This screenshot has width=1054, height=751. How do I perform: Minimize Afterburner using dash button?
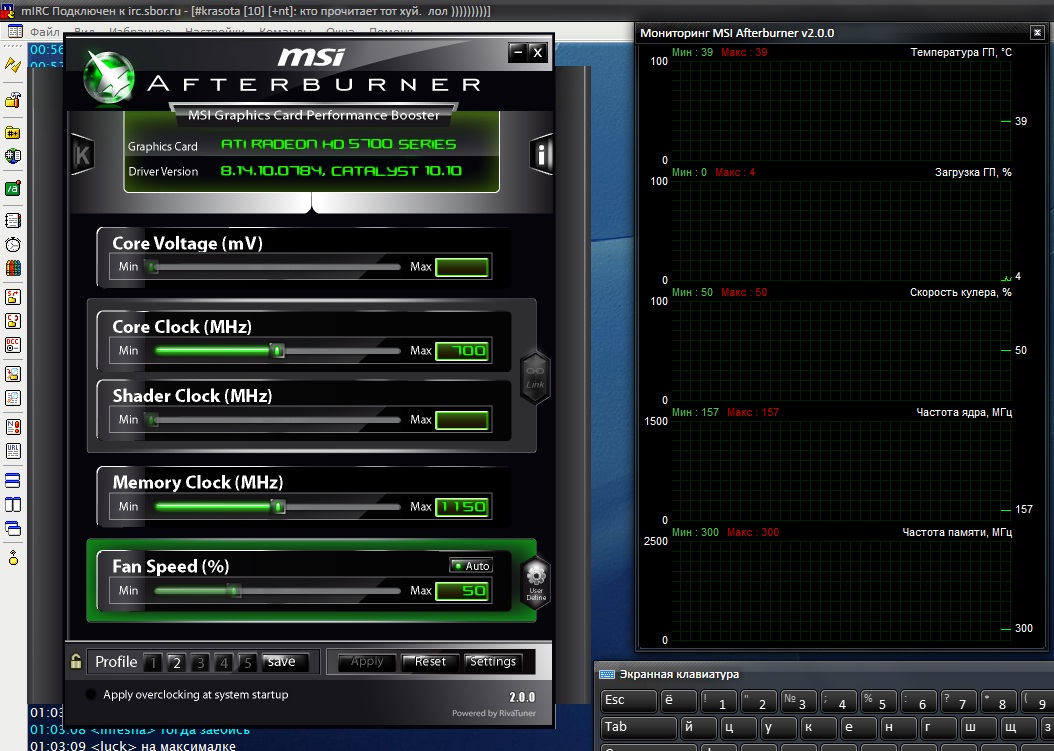click(x=518, y=52)
